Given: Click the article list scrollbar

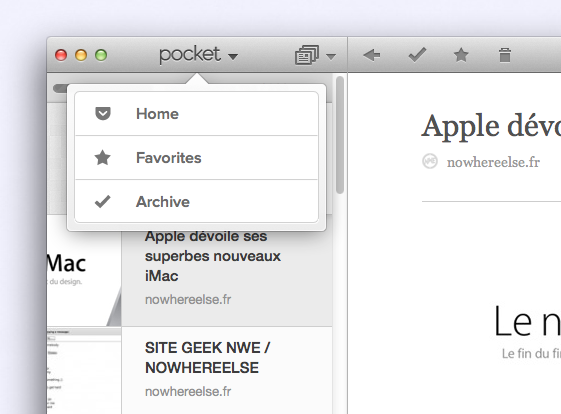Looking at the screenshot, I should (x=340, y=135).
